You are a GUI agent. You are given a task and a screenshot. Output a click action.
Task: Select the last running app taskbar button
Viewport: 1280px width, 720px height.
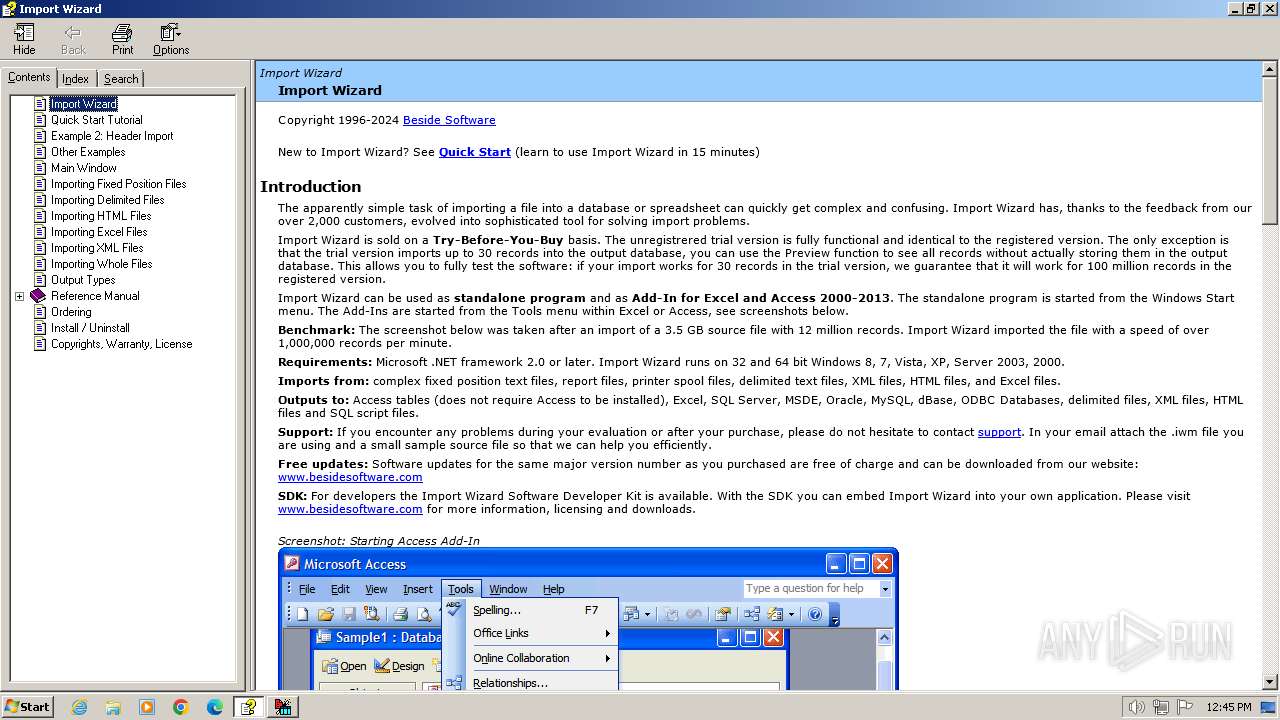click(x=283, y=707)
